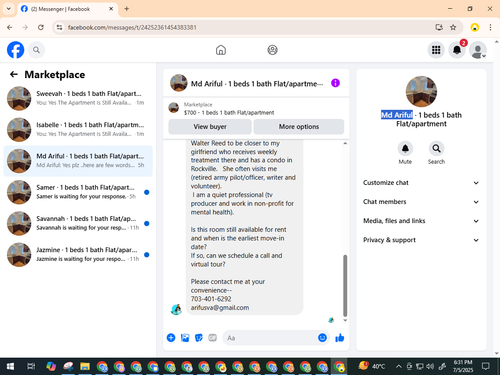Click the listing thumbnail beside Marketplace label
The width and height of the screenshot is (500, 375).
point(173,108)
